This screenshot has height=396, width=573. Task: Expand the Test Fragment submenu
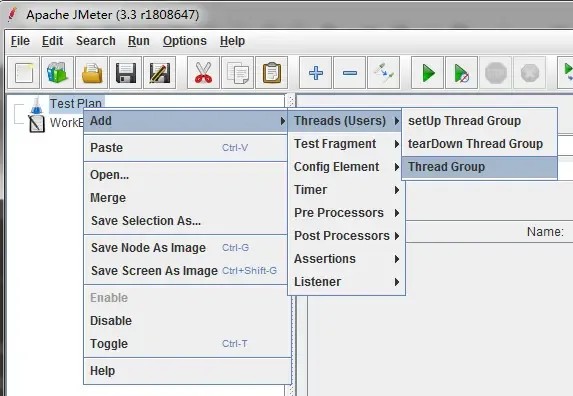[x=346, y=144]
